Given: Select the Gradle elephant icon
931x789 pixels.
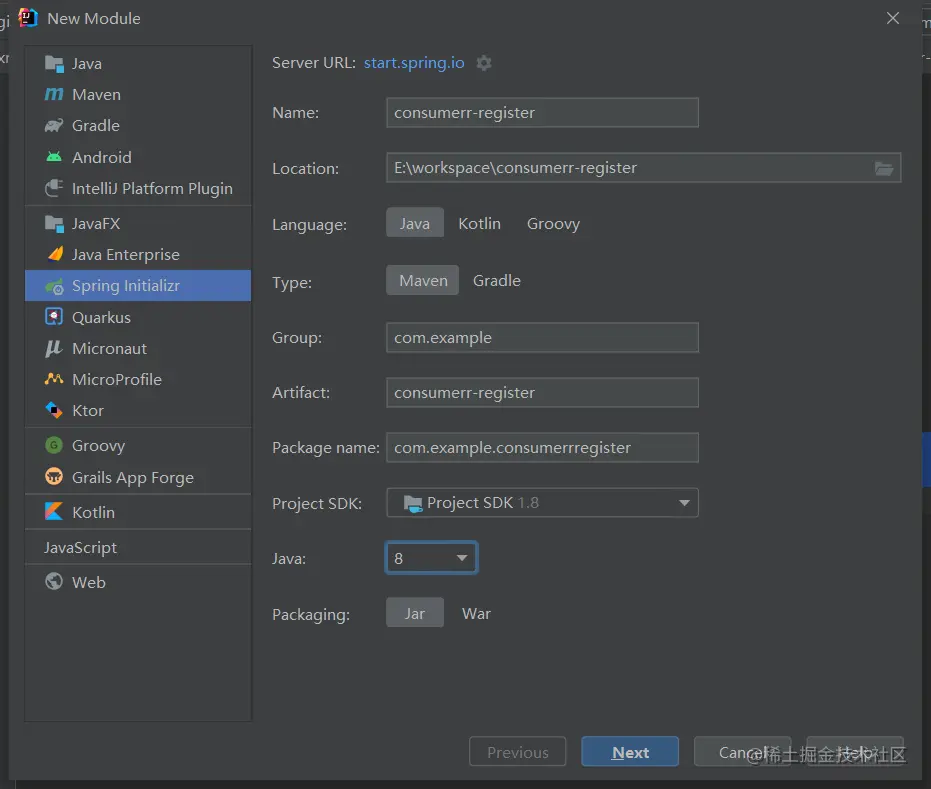Looking at the screenshot, I should (54, 126).
